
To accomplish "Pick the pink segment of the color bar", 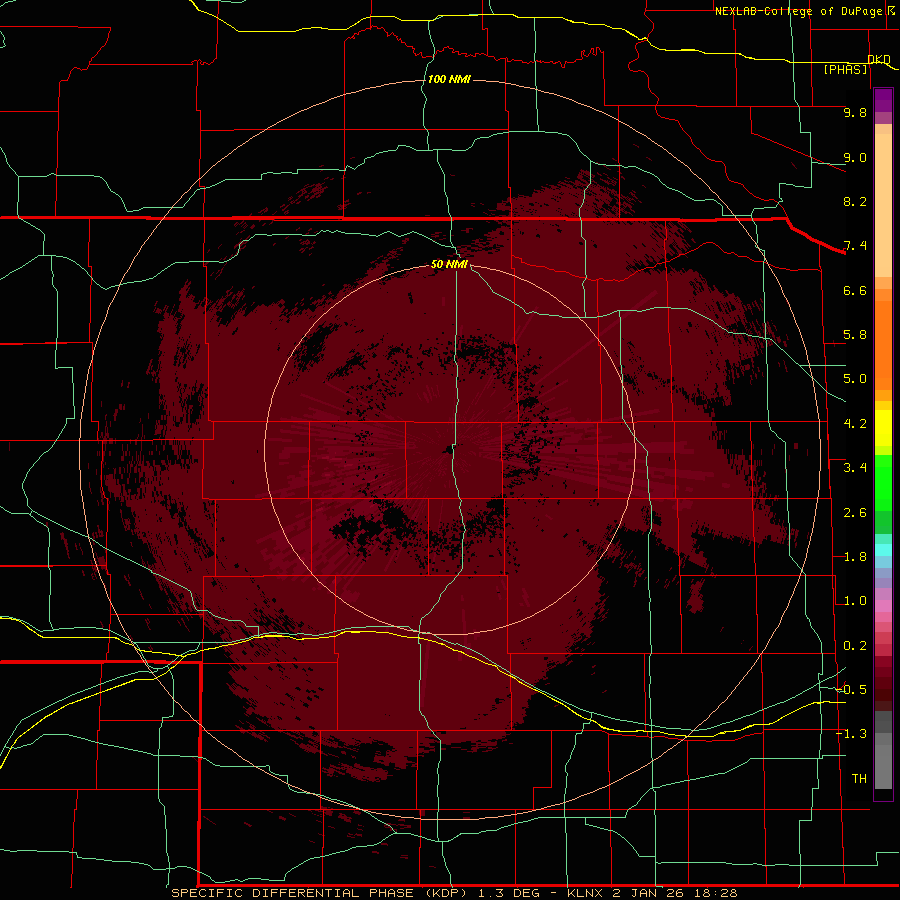I will pyautogui.click(x=883, y=606).
